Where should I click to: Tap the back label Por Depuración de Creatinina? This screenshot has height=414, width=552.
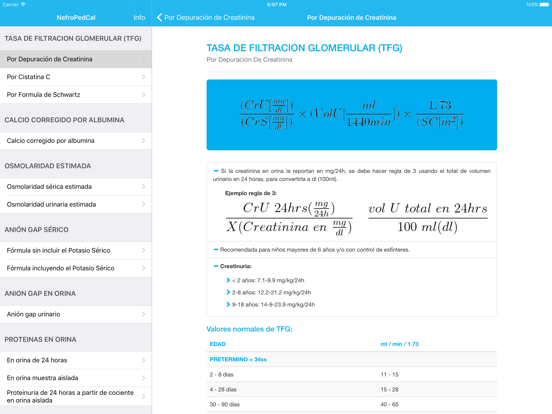point(209,18)
